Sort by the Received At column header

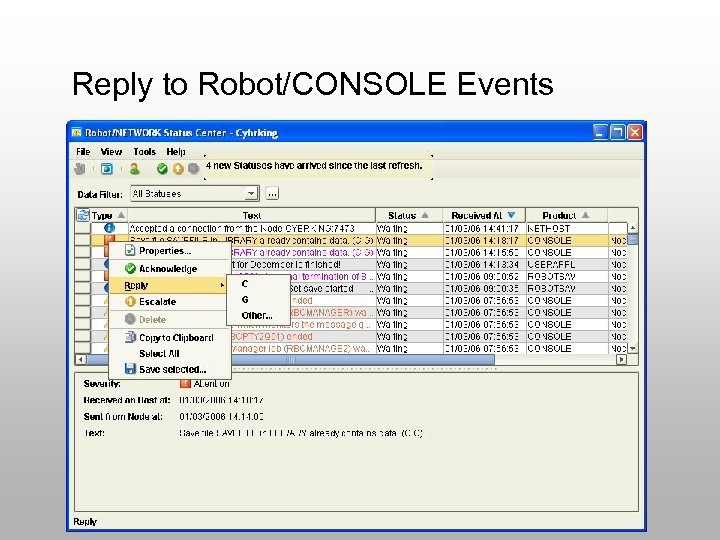[484, 215]
